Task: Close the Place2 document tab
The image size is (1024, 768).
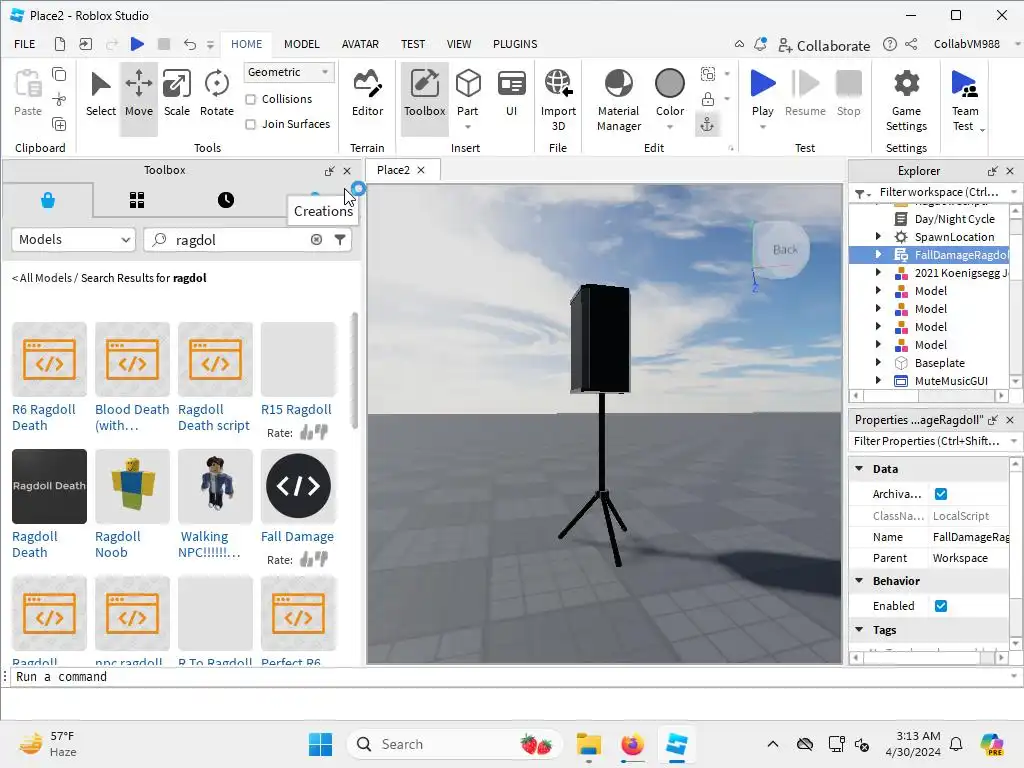Action: tap(421, 170)
